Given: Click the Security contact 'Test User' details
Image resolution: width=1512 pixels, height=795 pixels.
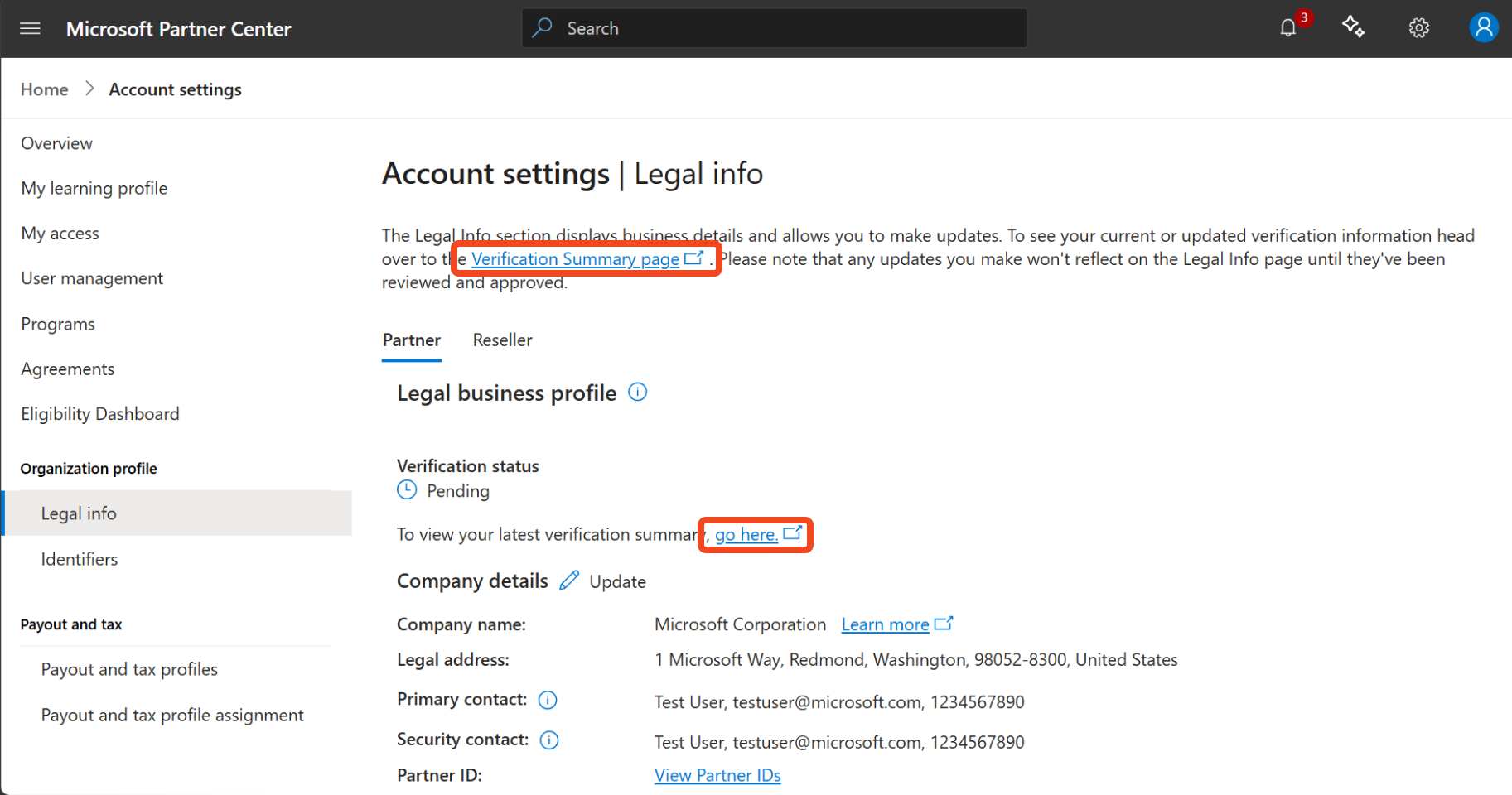Looking at the screenshot, I should click(x=839, y=742).
